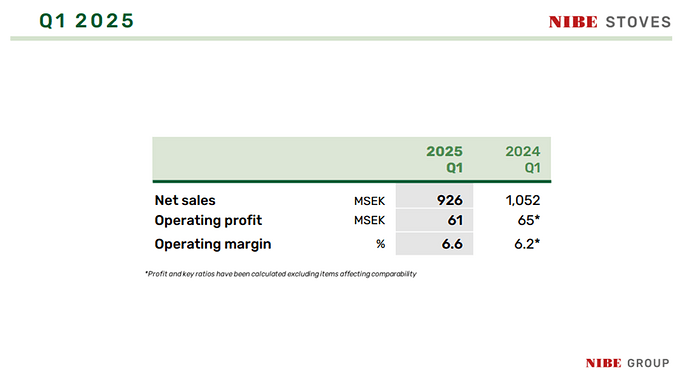This screenshot has width=690, height=383.
Task: Select the 2024 Q1 column header
Action: 523,159
